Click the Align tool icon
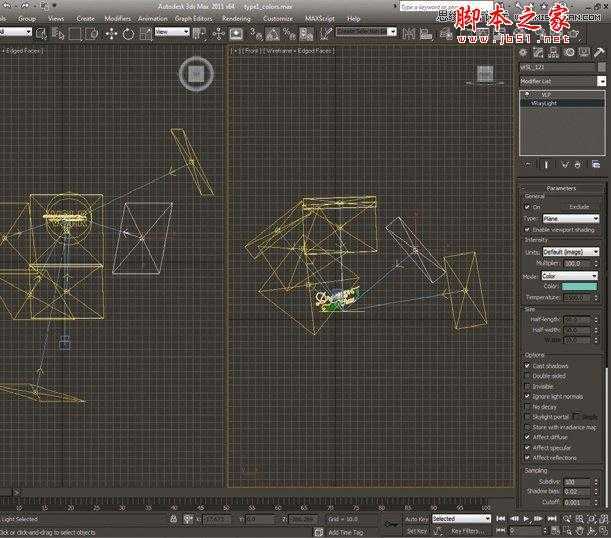The height and width of the screenshot is (538, 611). pos(426,34)
